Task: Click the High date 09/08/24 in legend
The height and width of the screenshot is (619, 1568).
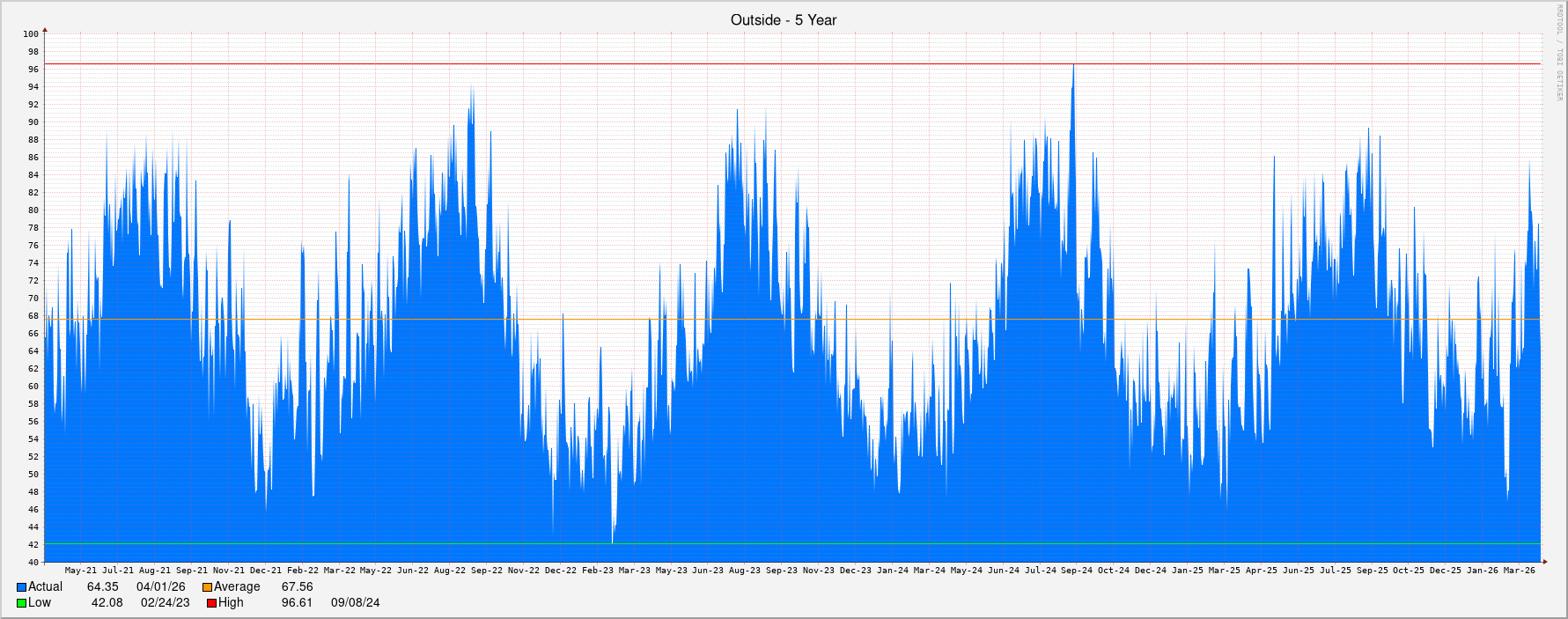Action: (355, 603)
